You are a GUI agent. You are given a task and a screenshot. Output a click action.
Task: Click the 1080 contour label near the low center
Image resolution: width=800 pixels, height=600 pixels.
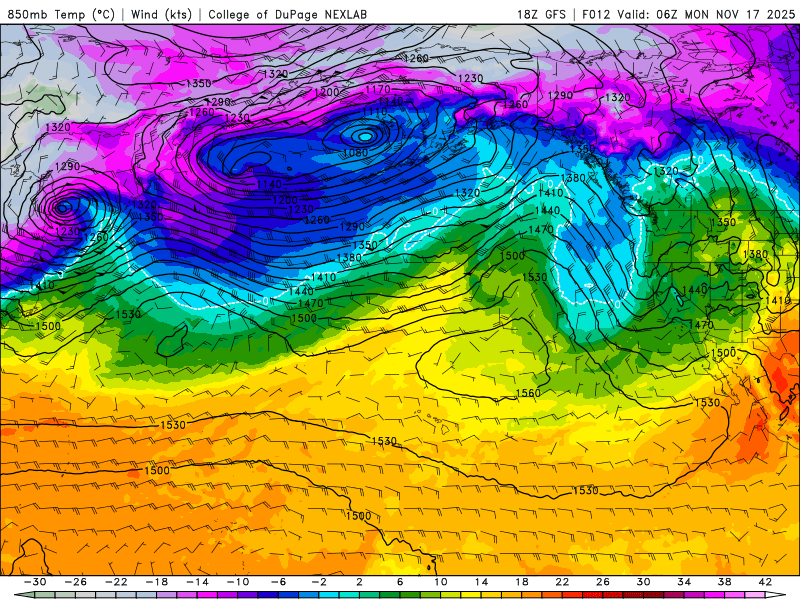tap(356, 153)
